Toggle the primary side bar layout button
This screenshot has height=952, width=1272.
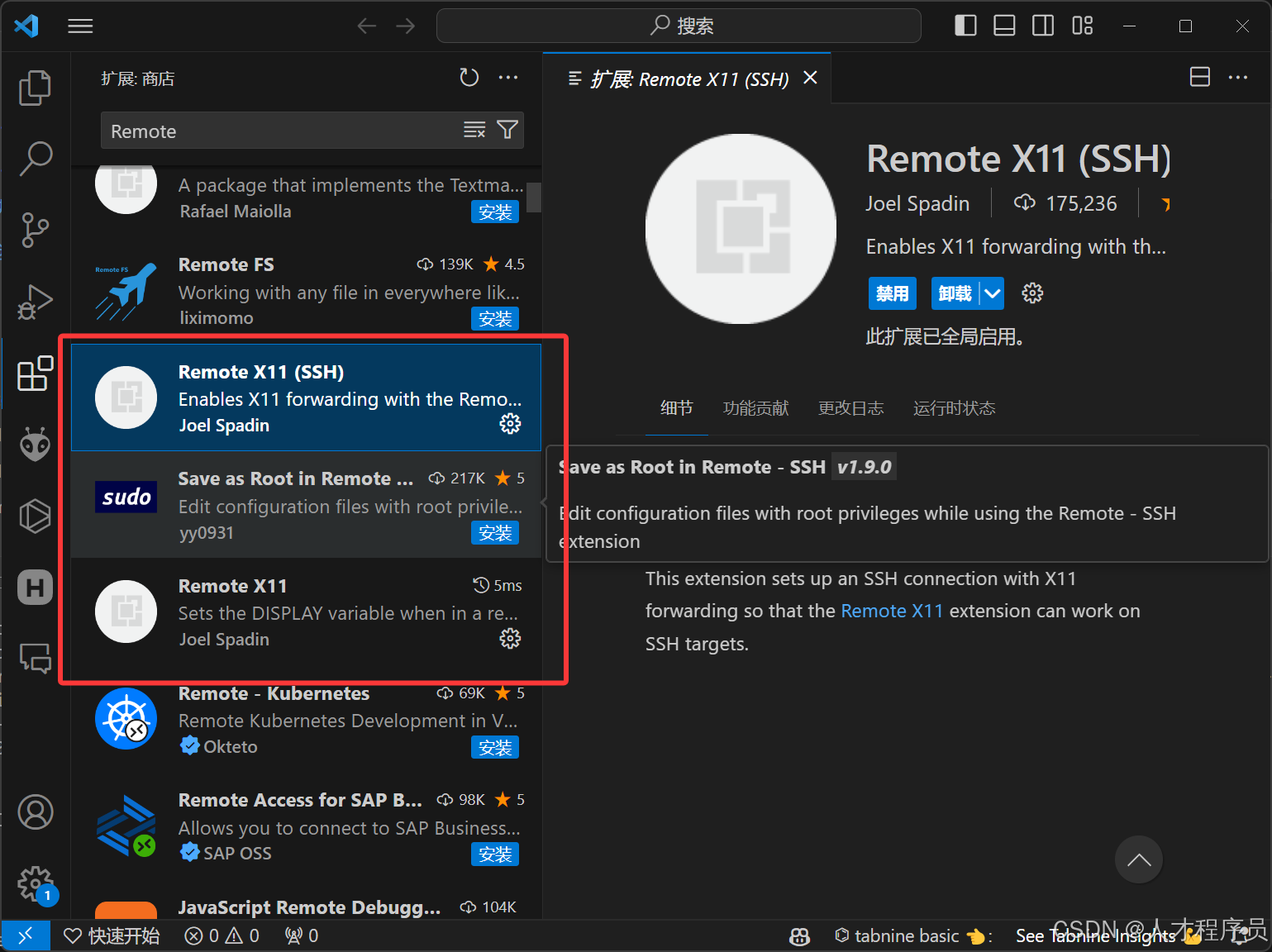pyautogui.click(x=965, y=26)
